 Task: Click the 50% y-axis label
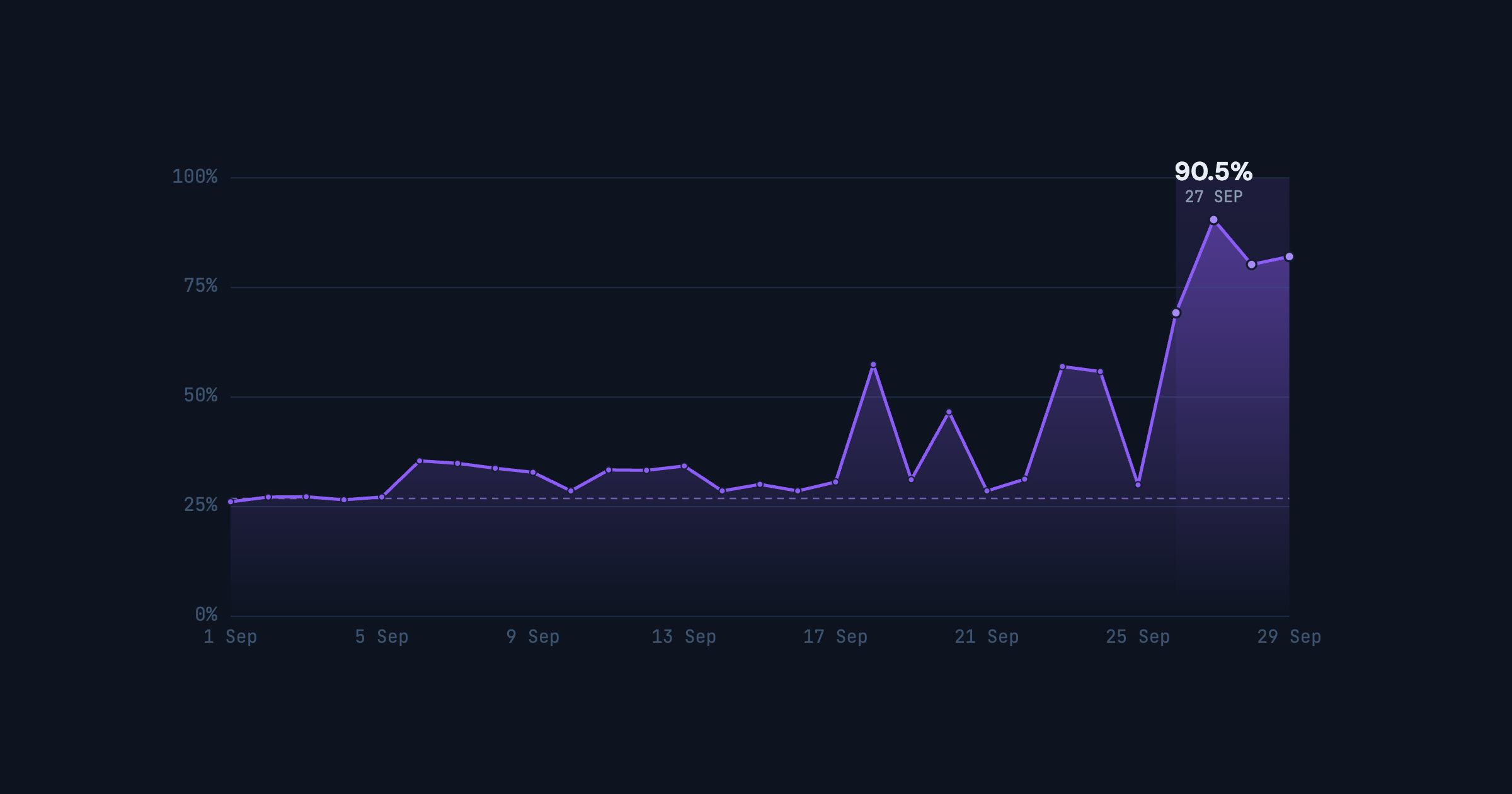(200, 396)
